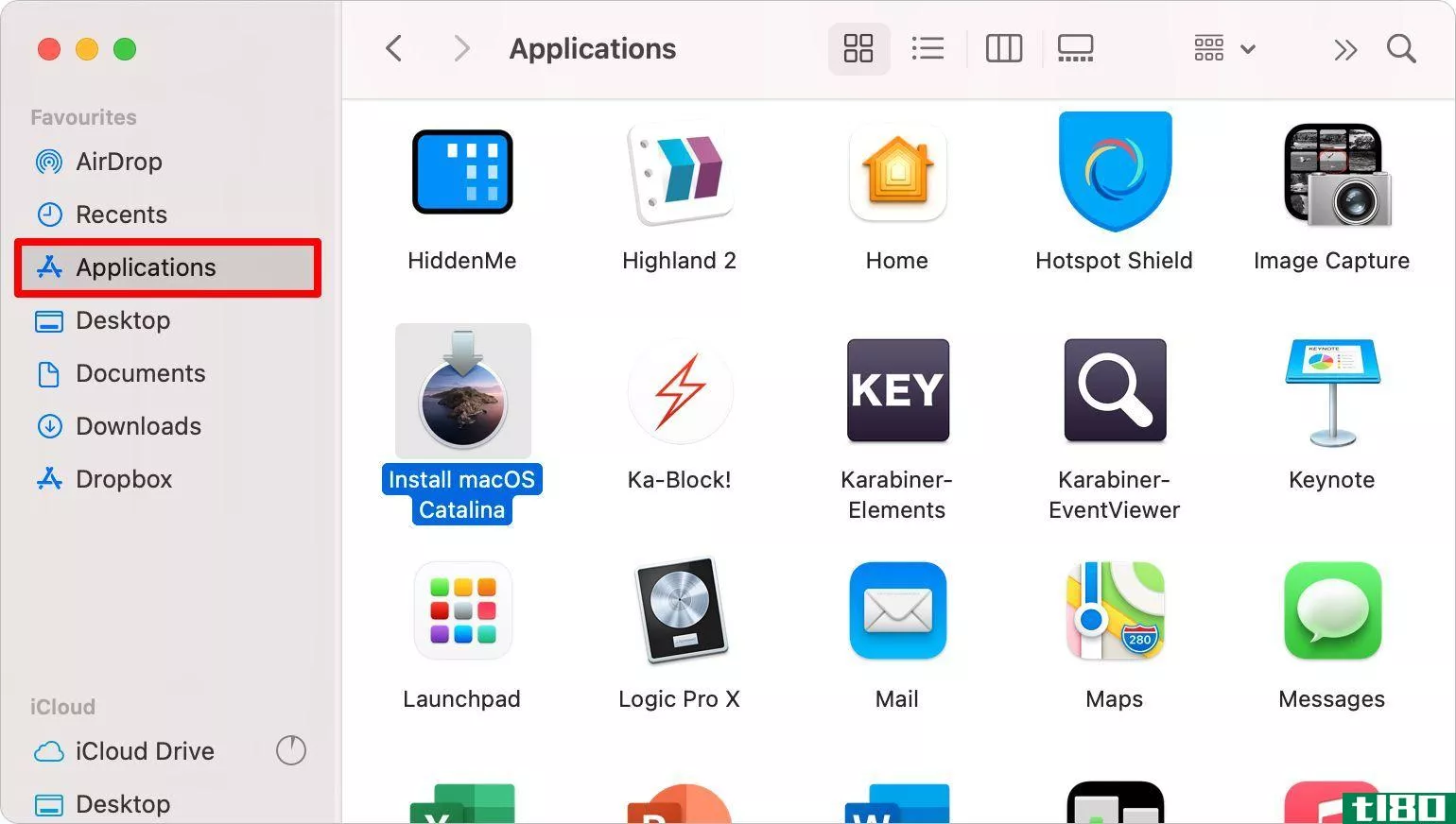Click the 'Install macOS Catalina' label

[462, 494]
